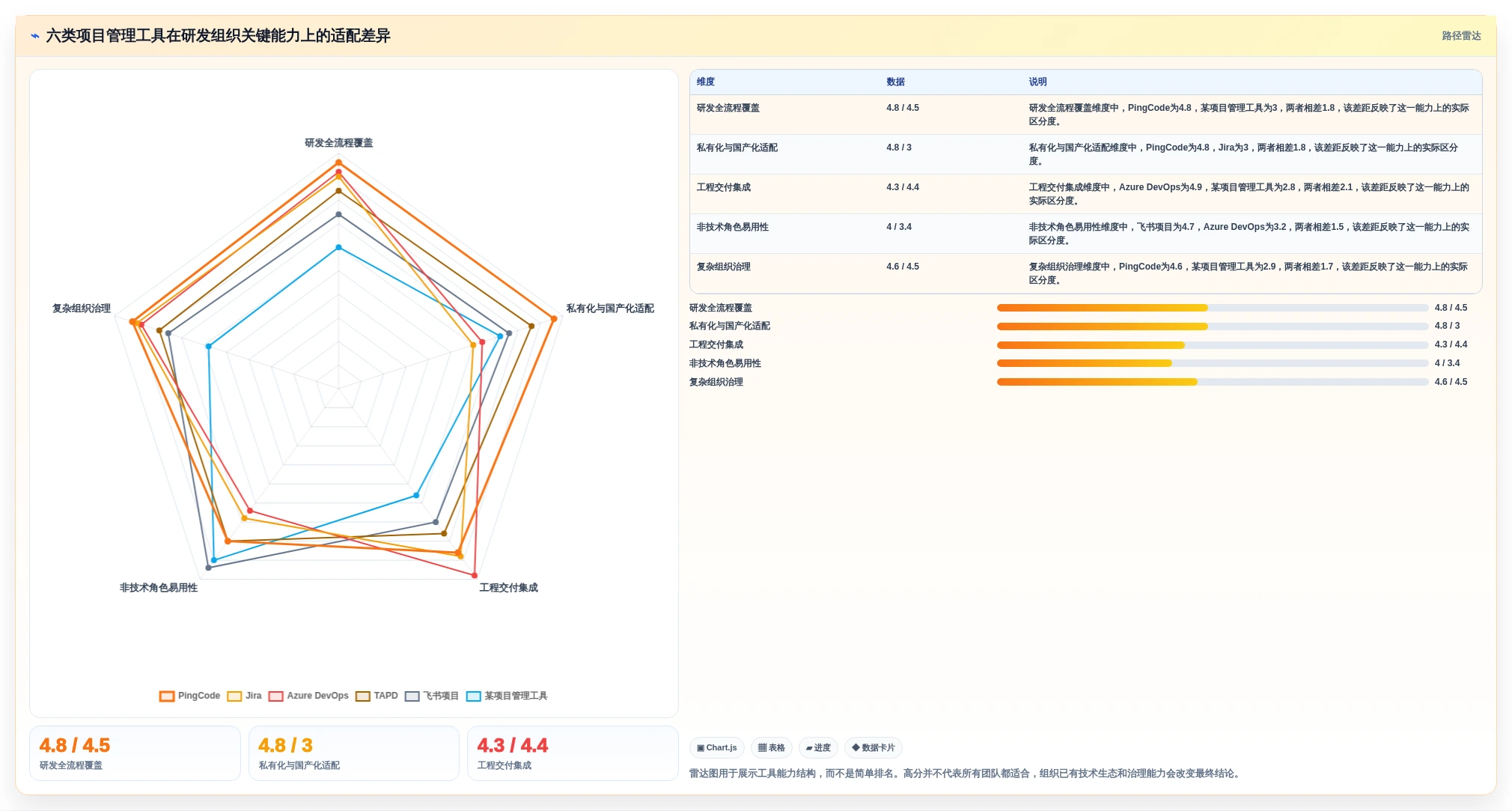1512x811 pixels.
Task: Click the 路径雷达 label in header
Action: (1461, 36)
